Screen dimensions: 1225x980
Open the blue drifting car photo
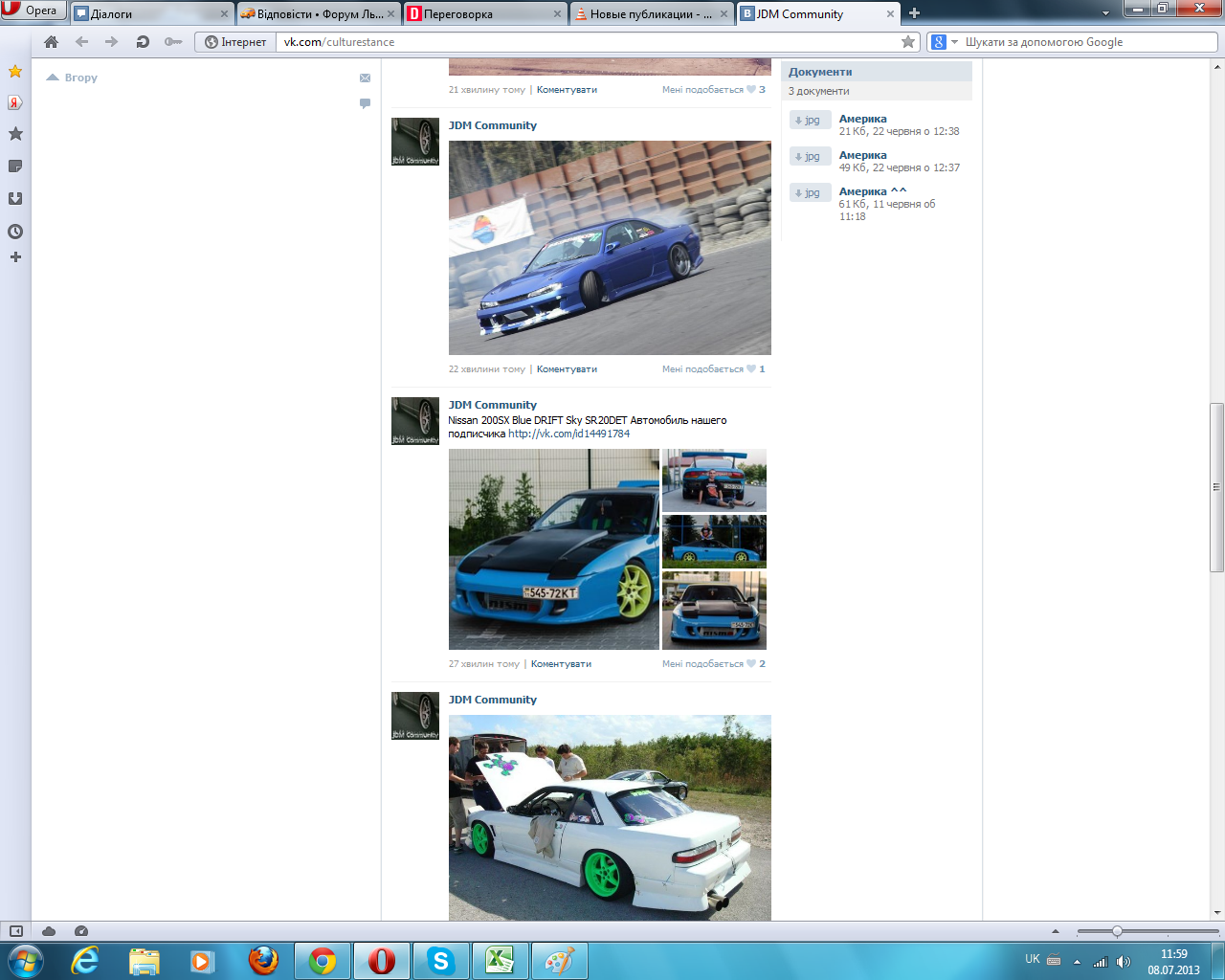click(x=610, y=248)
